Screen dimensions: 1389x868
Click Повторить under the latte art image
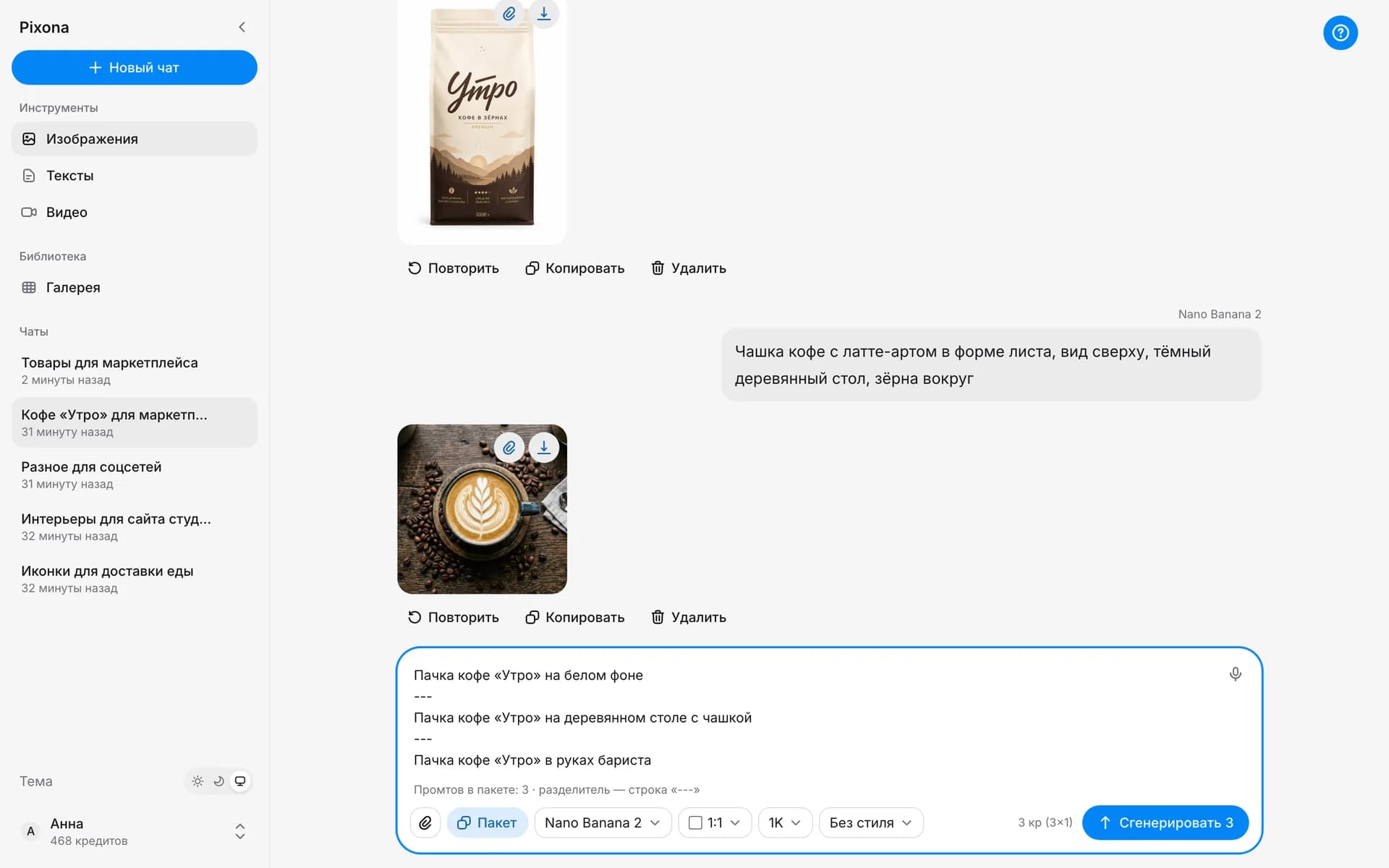(x=454, y=617)
